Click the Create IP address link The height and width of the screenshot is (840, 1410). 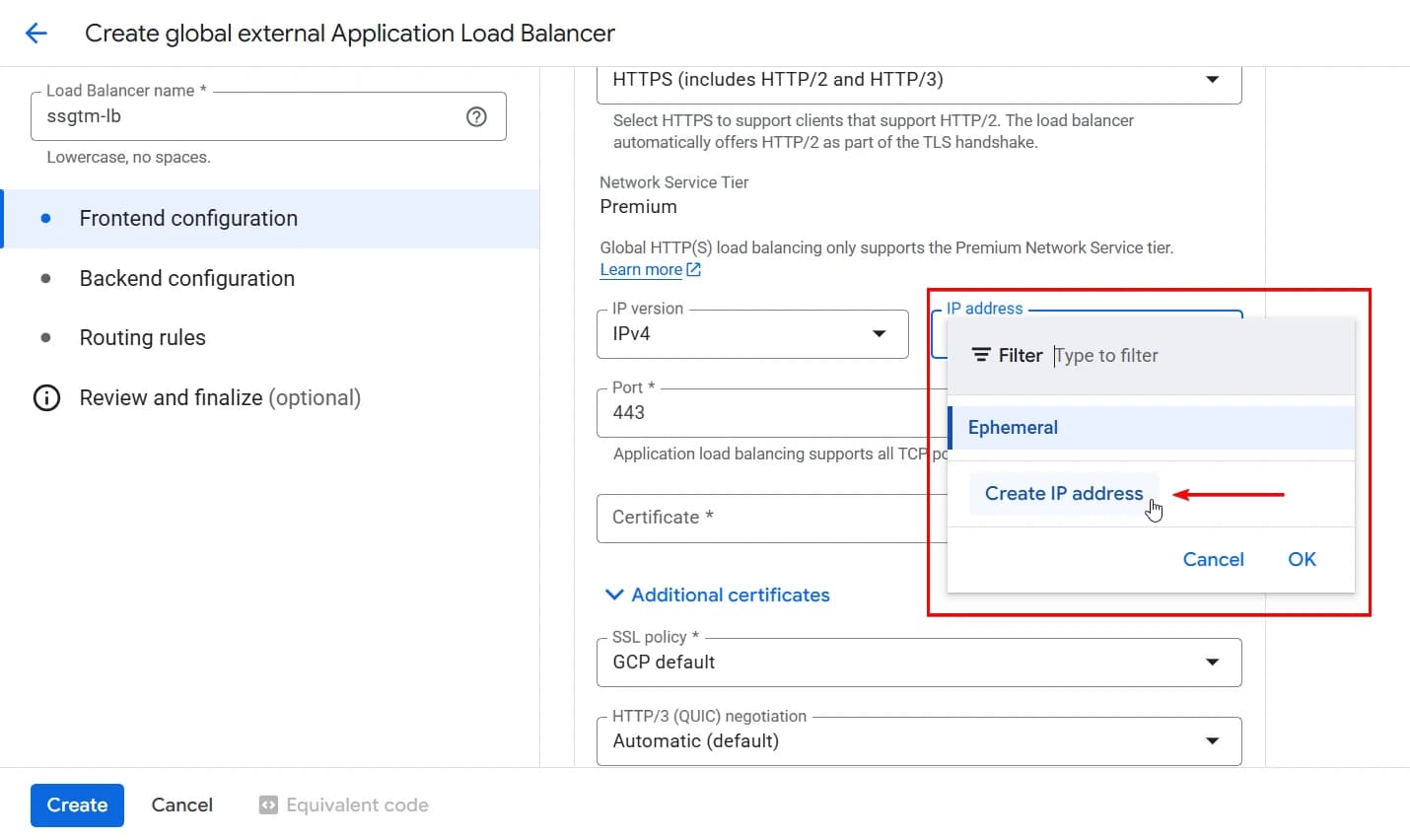point(1062,493)
